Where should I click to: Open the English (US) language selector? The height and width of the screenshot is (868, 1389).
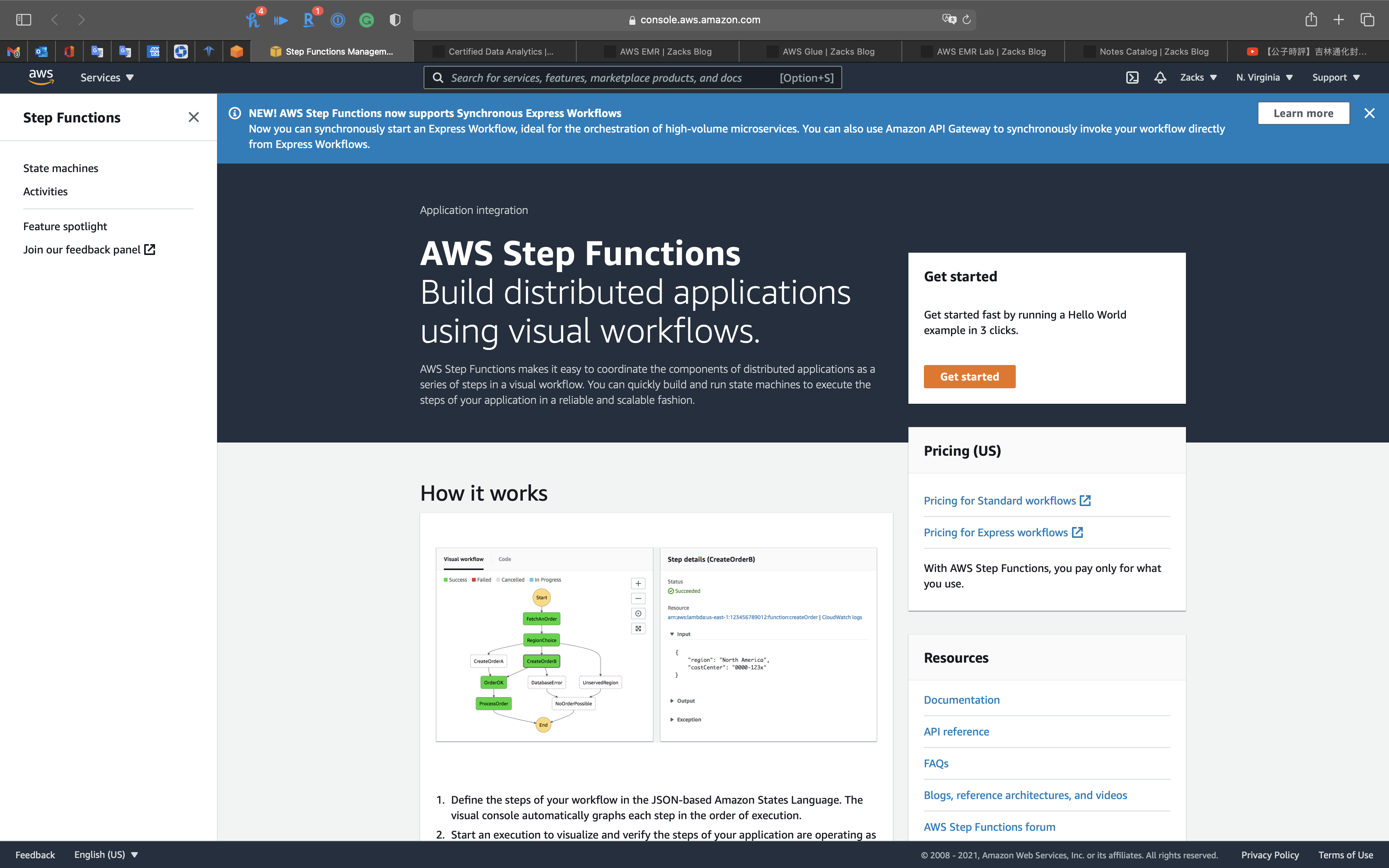pos(106,854)
